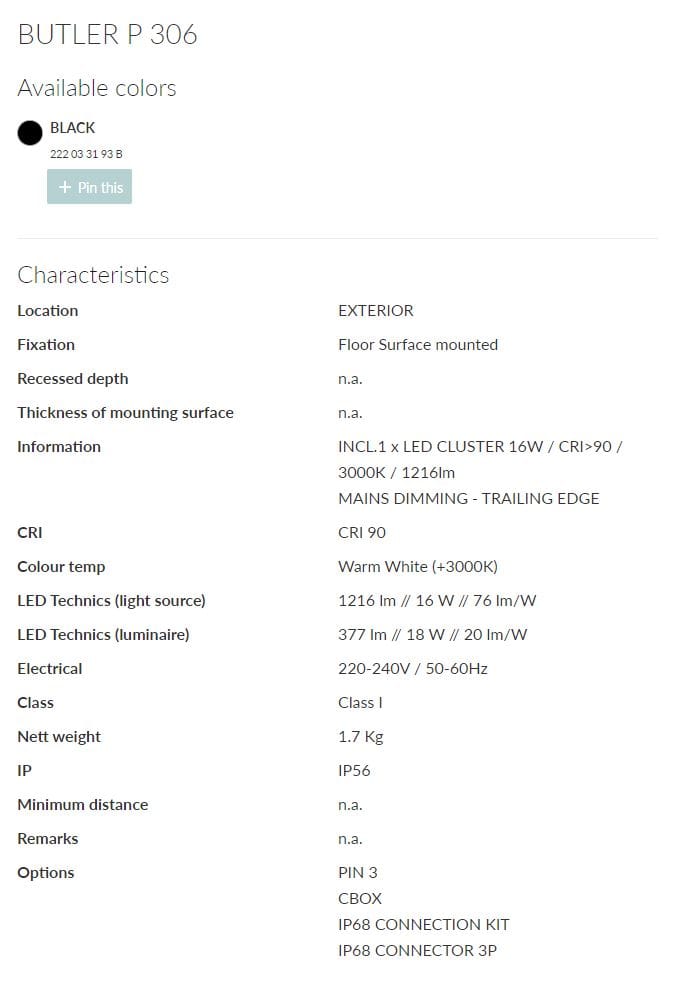Select the BLACK color label
The height and width of the screenshot is (982, 675).
(73, 128)
